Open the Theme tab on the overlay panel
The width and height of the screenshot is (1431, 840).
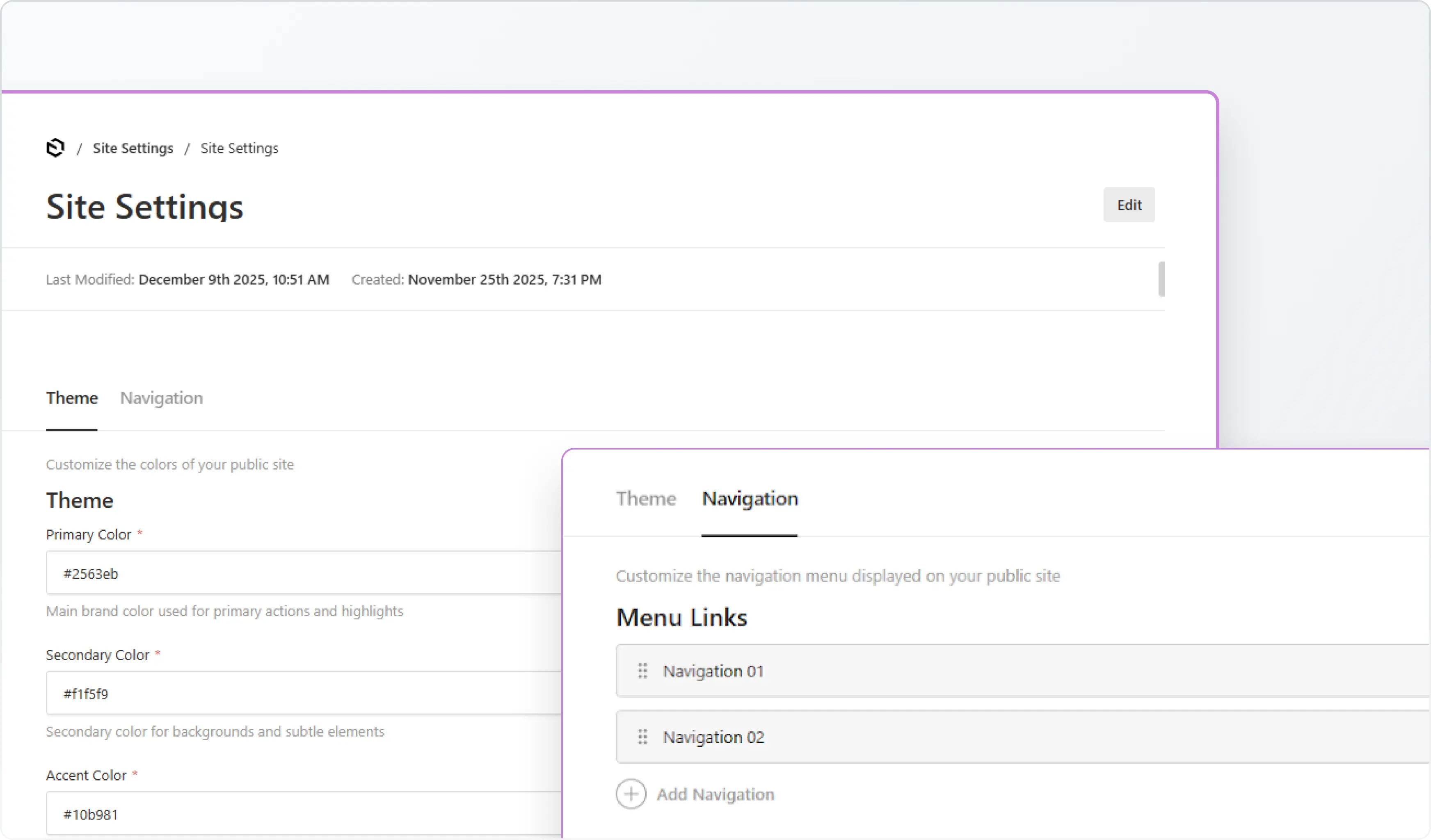pyautogui.click(x=646, y=499)
